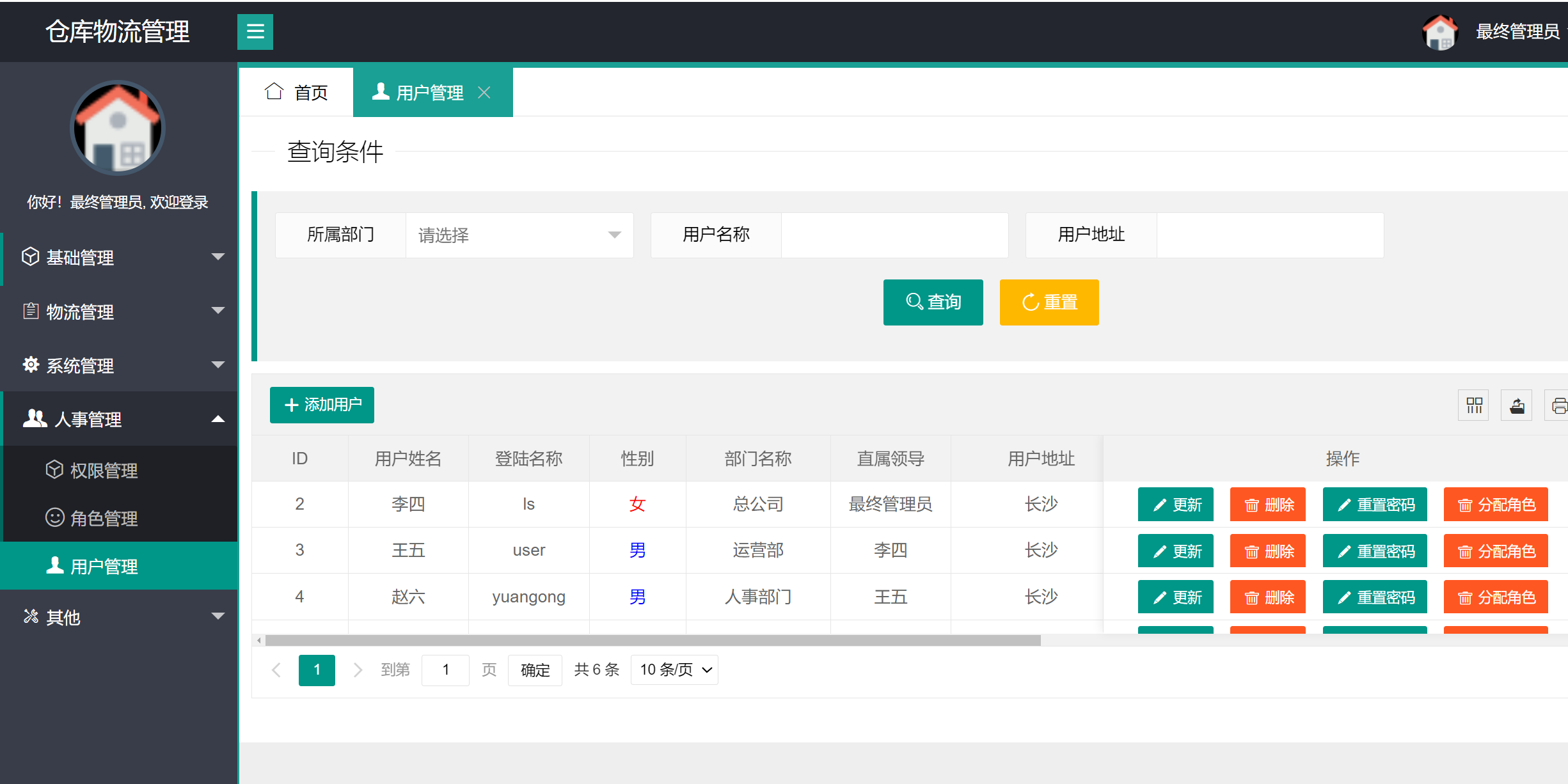Click the 查询 search button
The height and width of the screenshot is (784, 1568).
(x=933, y=302)
